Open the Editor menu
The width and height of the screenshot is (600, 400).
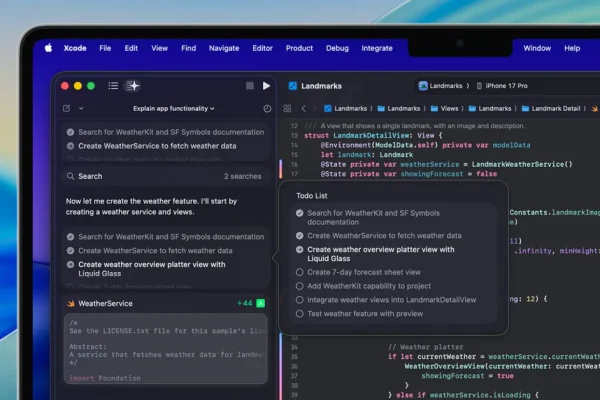[262, 48]
